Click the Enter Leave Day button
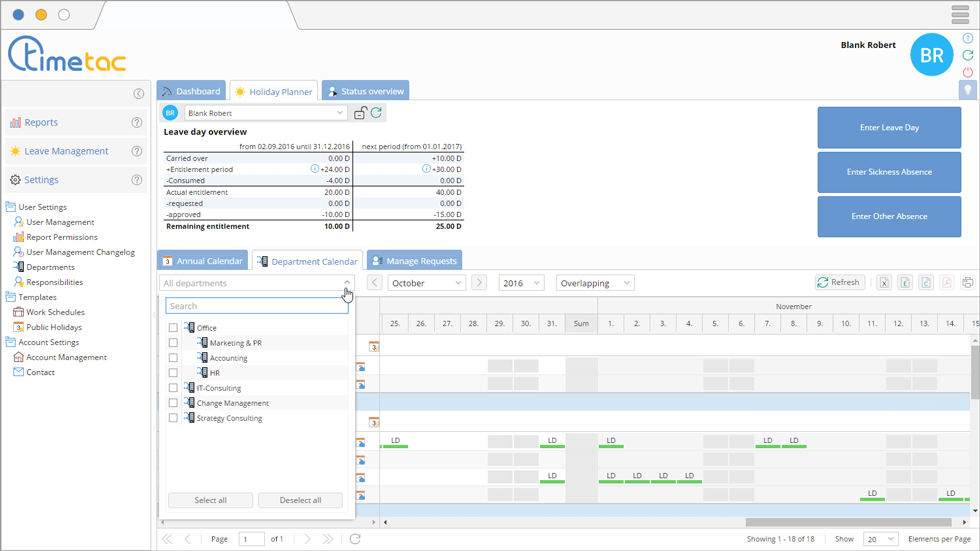The image size is (980, 551). pos(889,128)
